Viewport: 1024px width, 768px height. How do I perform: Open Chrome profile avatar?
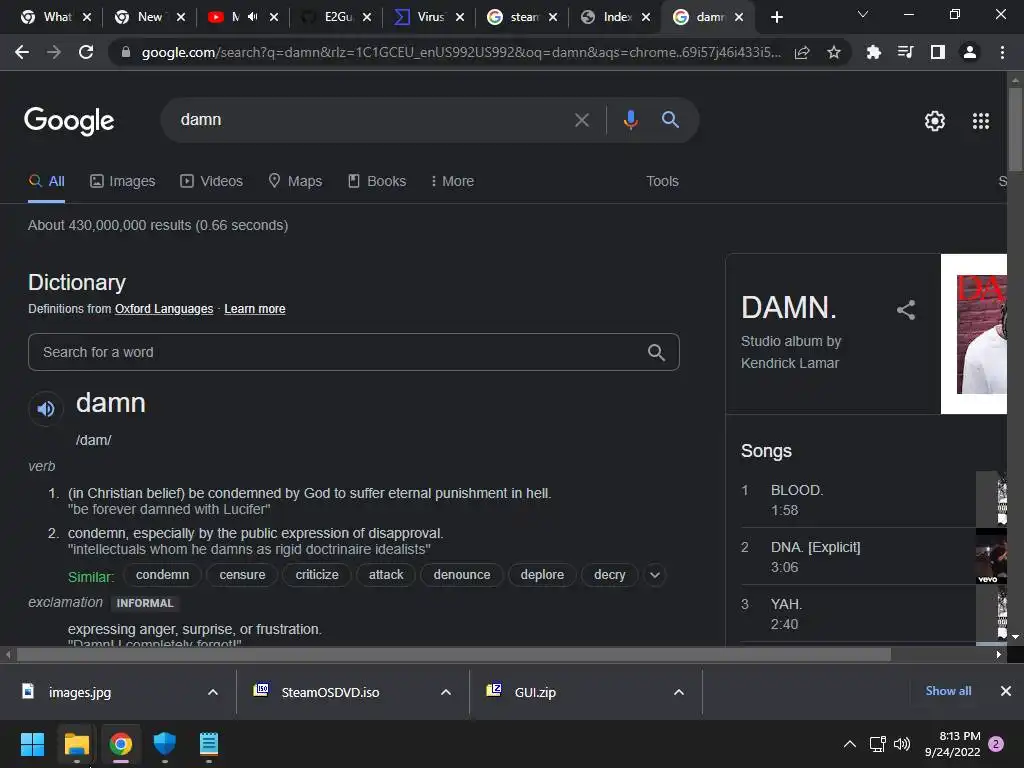coord(970,52)
